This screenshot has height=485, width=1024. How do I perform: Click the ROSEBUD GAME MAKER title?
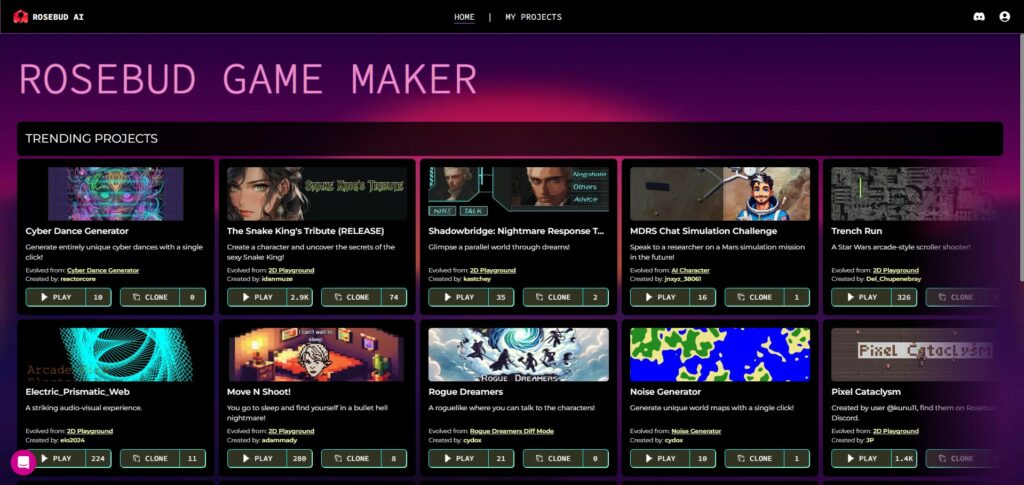tap(248, 80)
